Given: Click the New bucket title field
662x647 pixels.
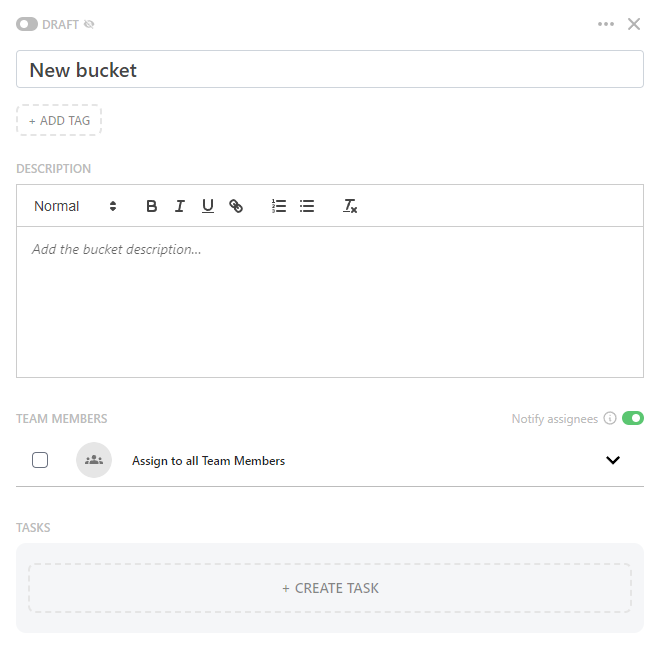Looking at the screenshot, I should (x=330, y=69).
